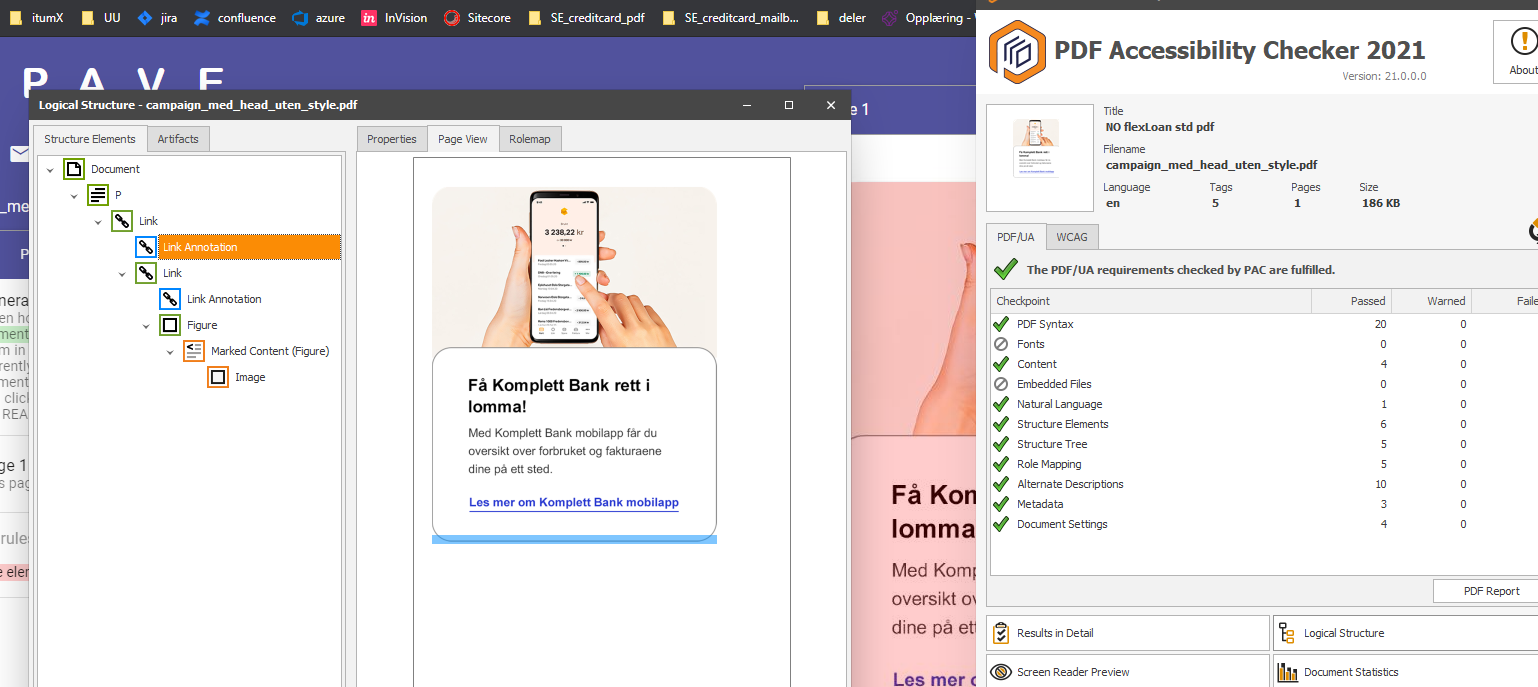Click the Screen Reader Preview eye icon
Viewport: 1538px width, 687px height.
[1001, 672]
